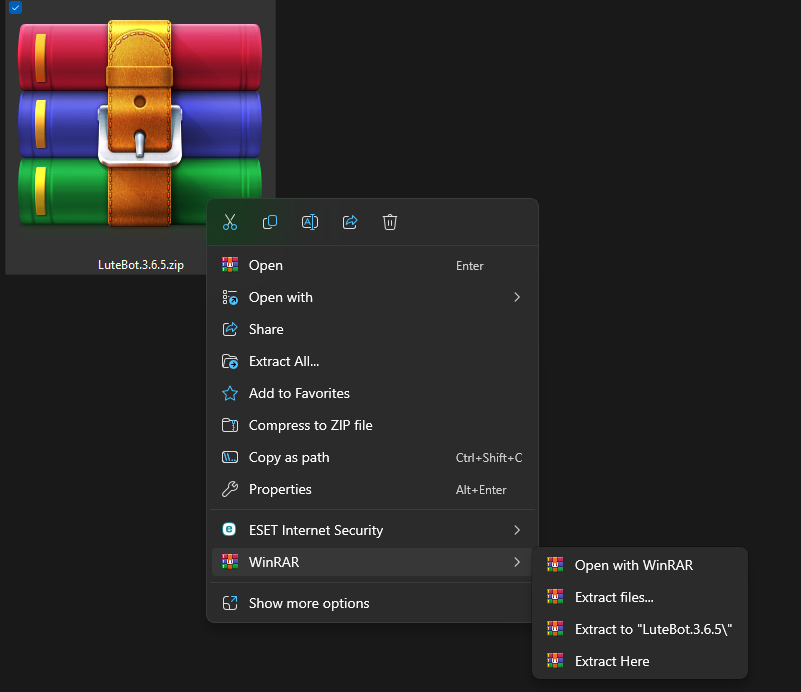Image resolution: width=801 pixels, height=692 pixels.
Task: Select the LuteBot.3.6.5.zip archive thumbnail
Action: tap(140, 124)
